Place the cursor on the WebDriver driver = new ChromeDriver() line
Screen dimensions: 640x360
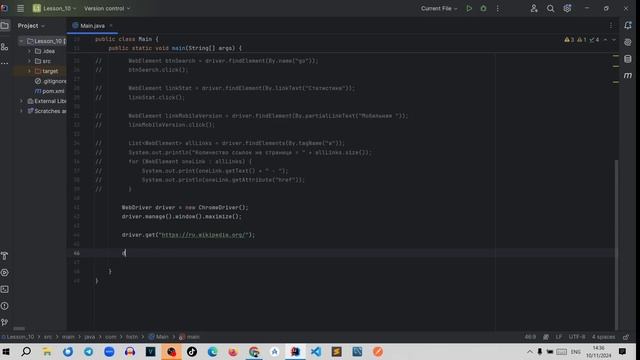[x=185, y=207]
